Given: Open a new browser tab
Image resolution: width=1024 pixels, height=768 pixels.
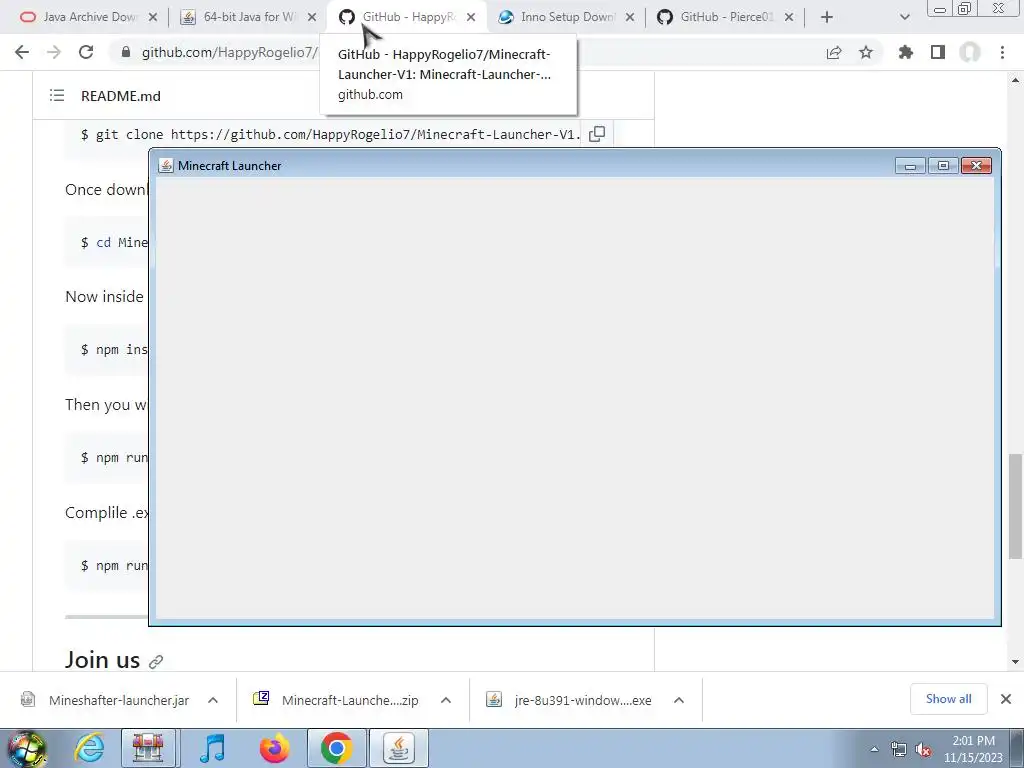Looking at the screenshot, I should coord(827,17).
